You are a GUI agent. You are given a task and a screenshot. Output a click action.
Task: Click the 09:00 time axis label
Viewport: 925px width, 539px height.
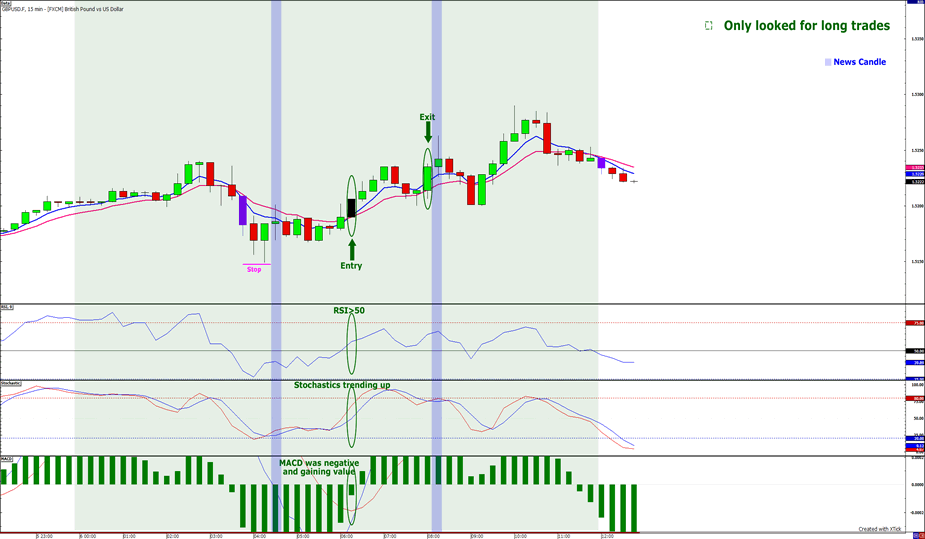click(477, 536)
